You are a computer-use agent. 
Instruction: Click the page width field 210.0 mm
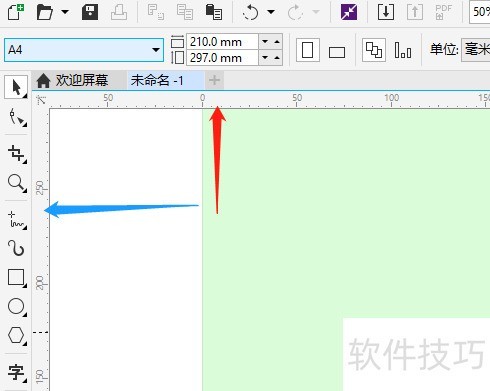pyautogui.click(x=223, y=42)
